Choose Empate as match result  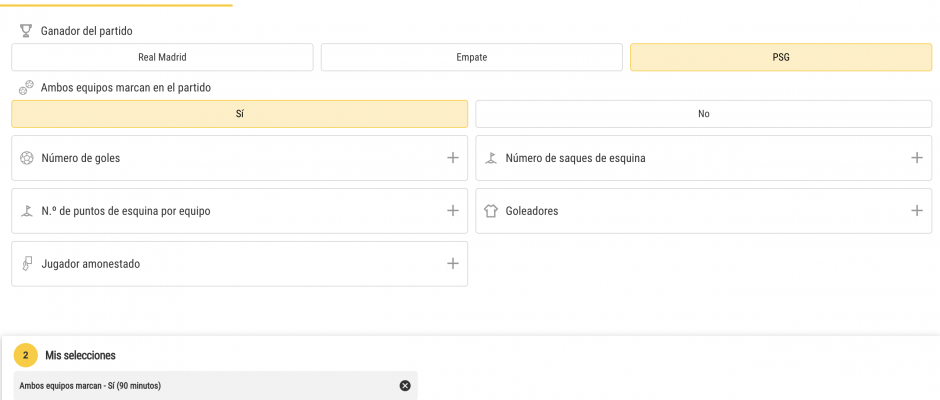pos(471,57)
